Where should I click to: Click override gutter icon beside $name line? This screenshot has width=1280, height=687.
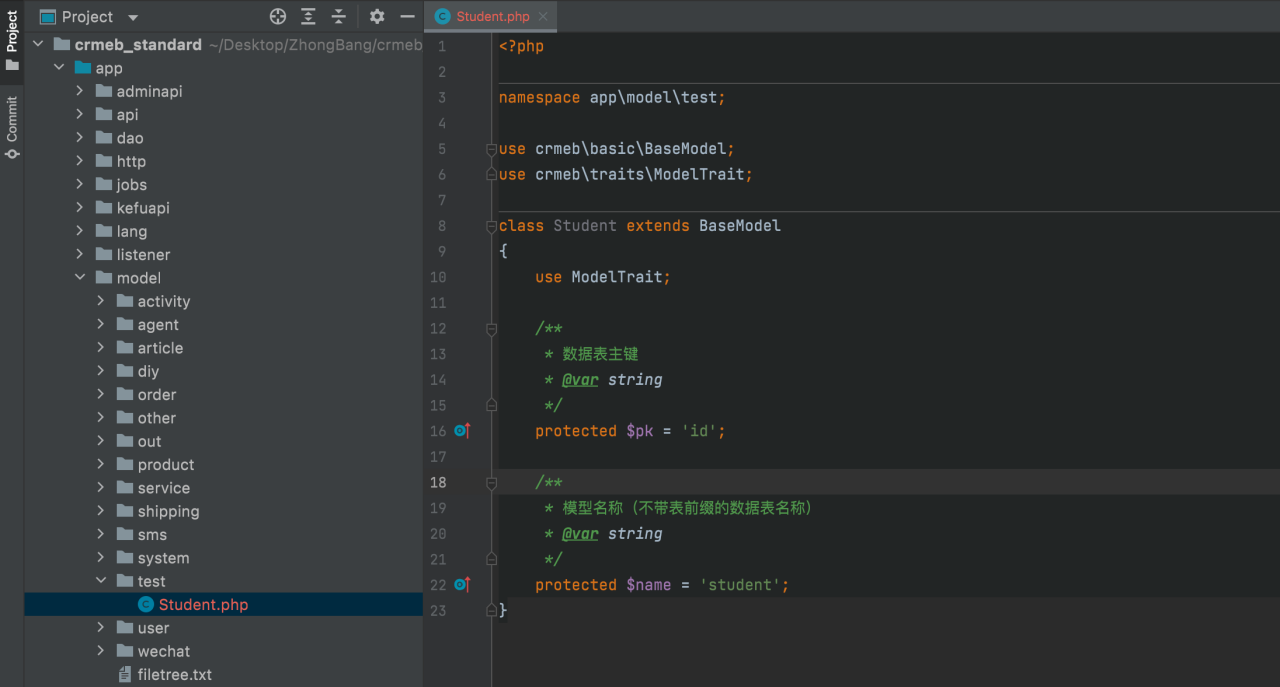pyautogui.click(x=462, y=585)
